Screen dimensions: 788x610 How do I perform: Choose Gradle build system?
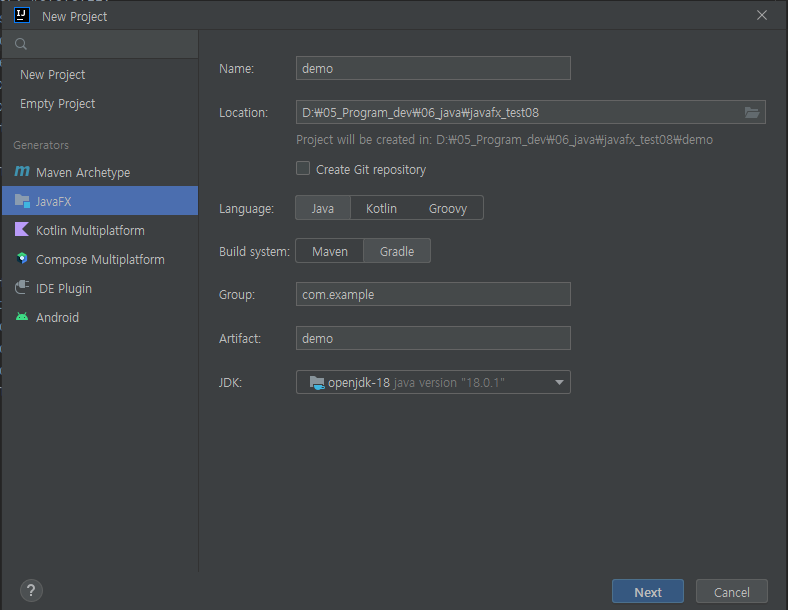(397, 251)
